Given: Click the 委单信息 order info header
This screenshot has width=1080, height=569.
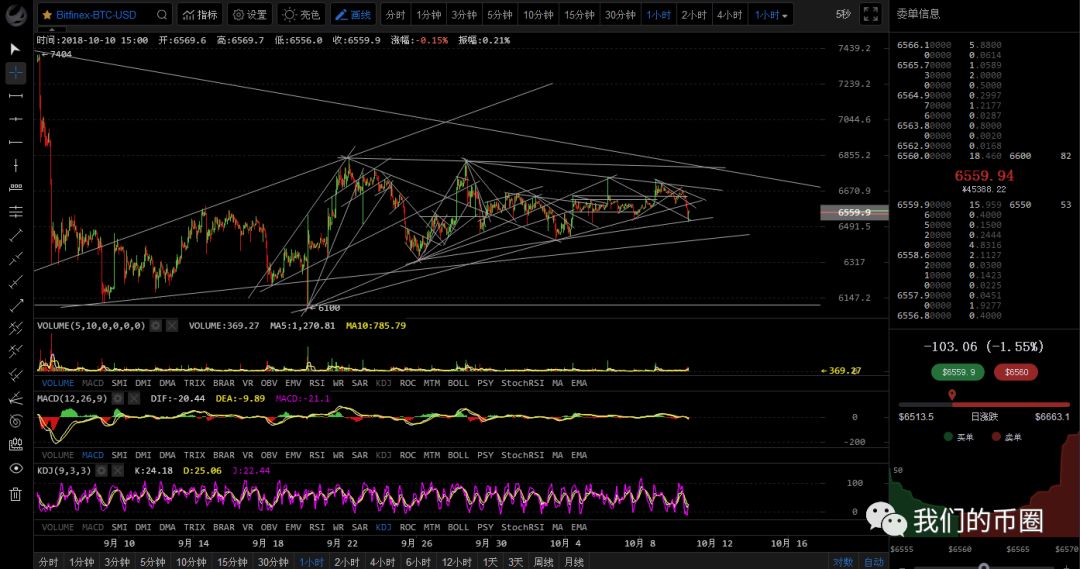Looking at the screenshot, I should click(918, 14).
